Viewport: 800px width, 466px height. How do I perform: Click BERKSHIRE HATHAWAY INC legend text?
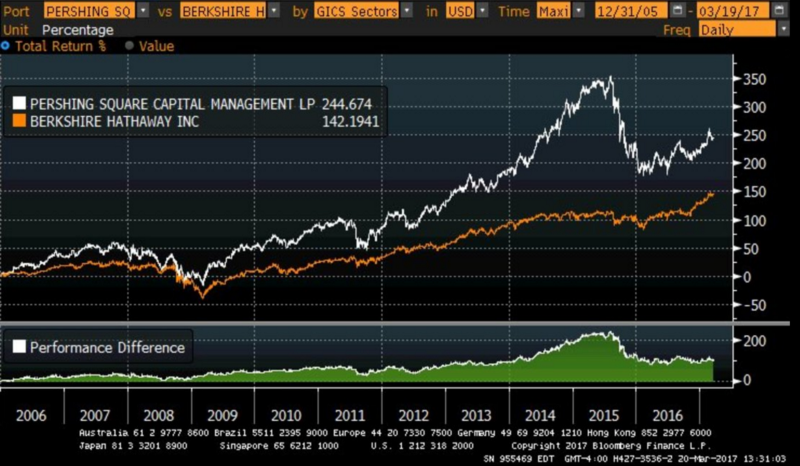coord(115,121)
